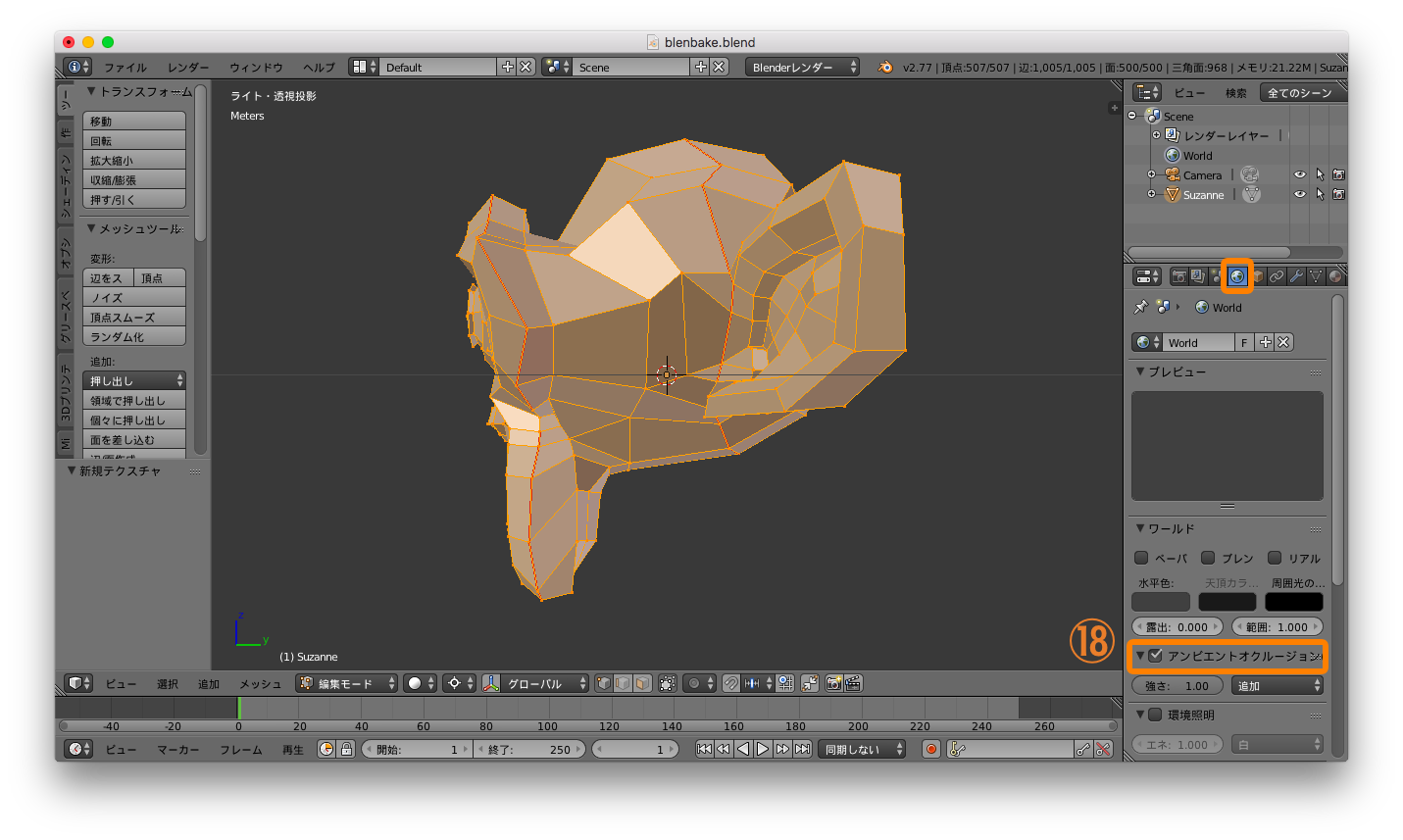Open the Modifiers wrench properties tab
1403x840 pixels.
click(1296, 276)
